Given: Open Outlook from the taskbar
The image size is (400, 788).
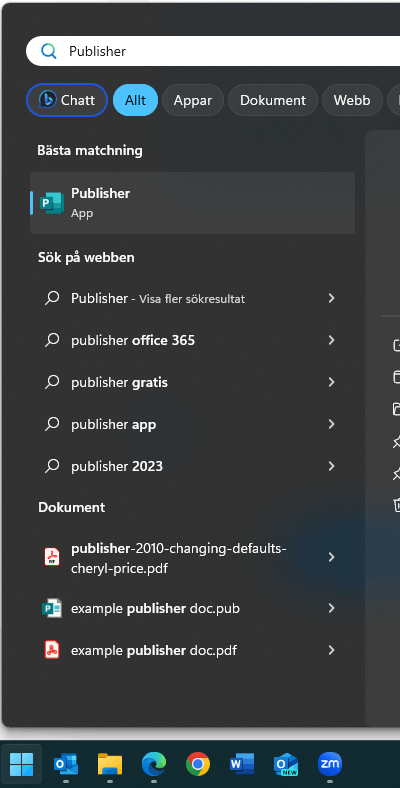Looking at the screenshot, I should point(66,764).
